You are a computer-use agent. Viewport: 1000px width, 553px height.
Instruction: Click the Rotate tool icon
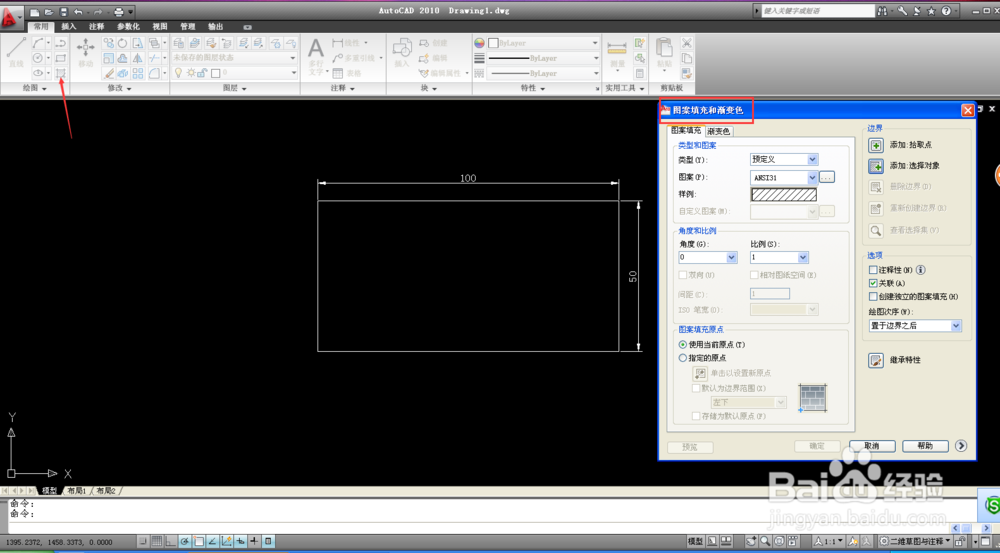[x=122, y=43]
